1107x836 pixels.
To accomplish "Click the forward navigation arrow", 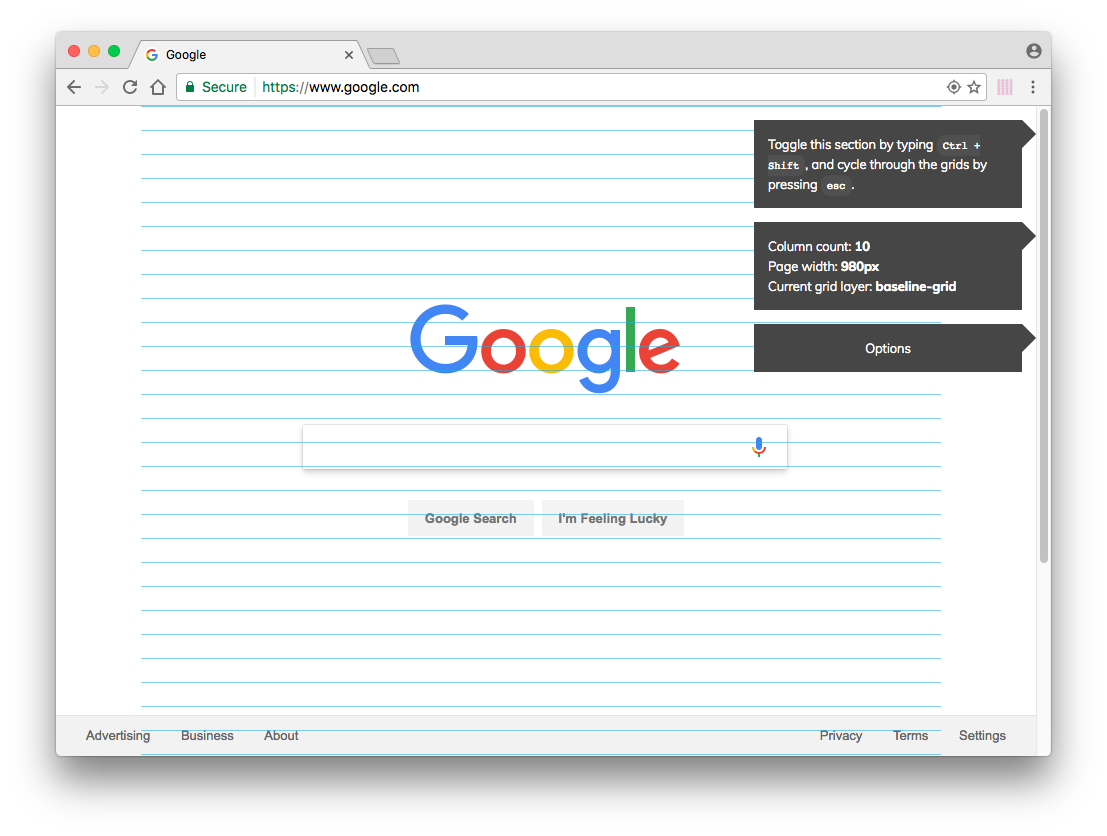I will pyautogui.click(x=102, y=87).
